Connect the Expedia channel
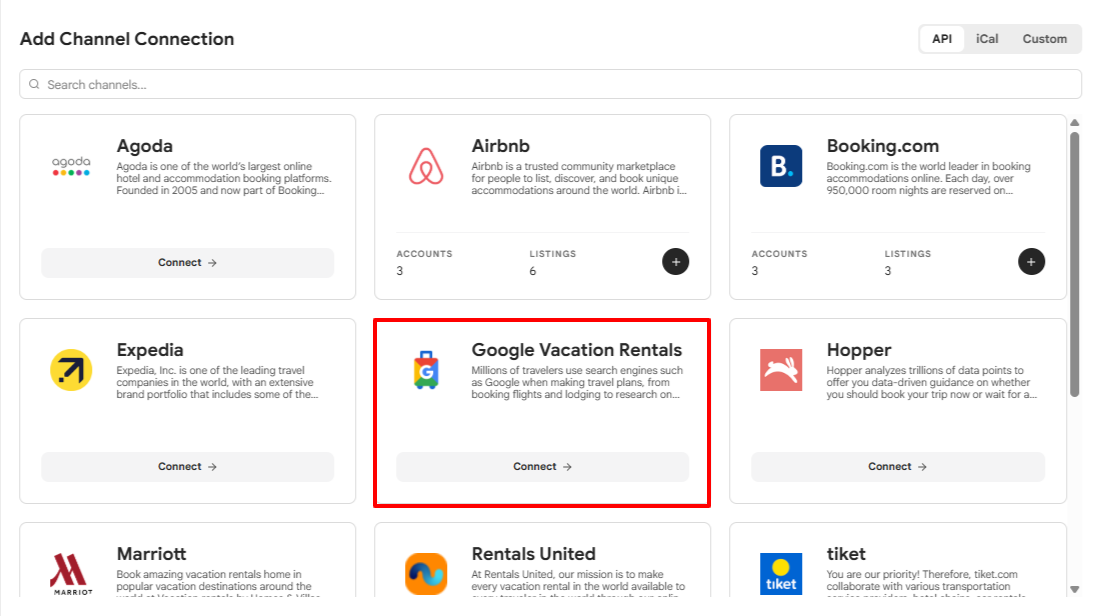This screenshot has height=616, width=1103. [188, 466]
